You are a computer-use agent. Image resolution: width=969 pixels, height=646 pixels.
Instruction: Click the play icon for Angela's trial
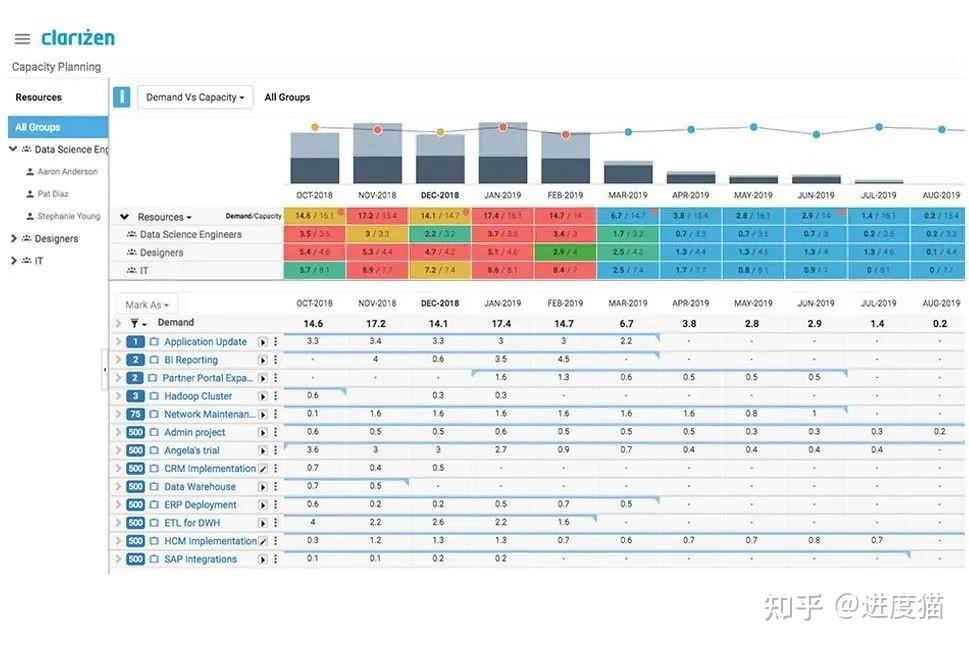click(x=263, y=451)
